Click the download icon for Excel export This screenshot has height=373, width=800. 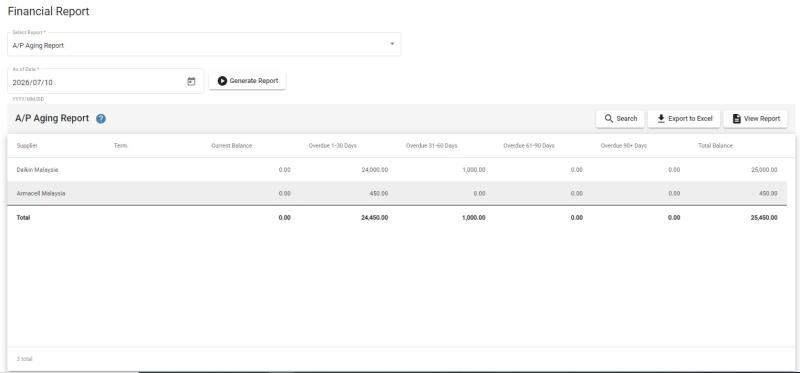pyautogui.click(x=661, y=118)
